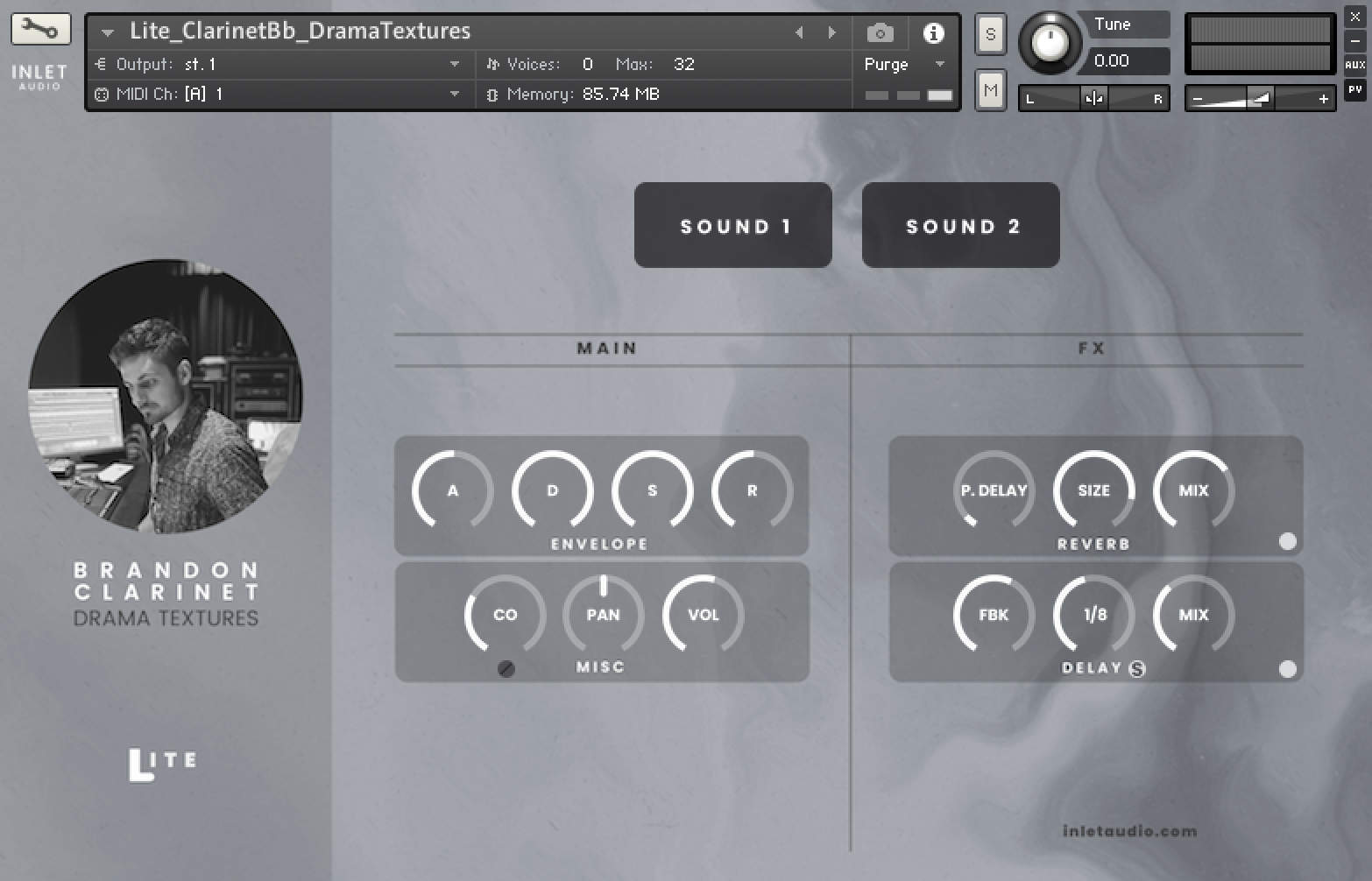Select the SOUND 2 button
1372x881 pixels.
pos(960,226)
